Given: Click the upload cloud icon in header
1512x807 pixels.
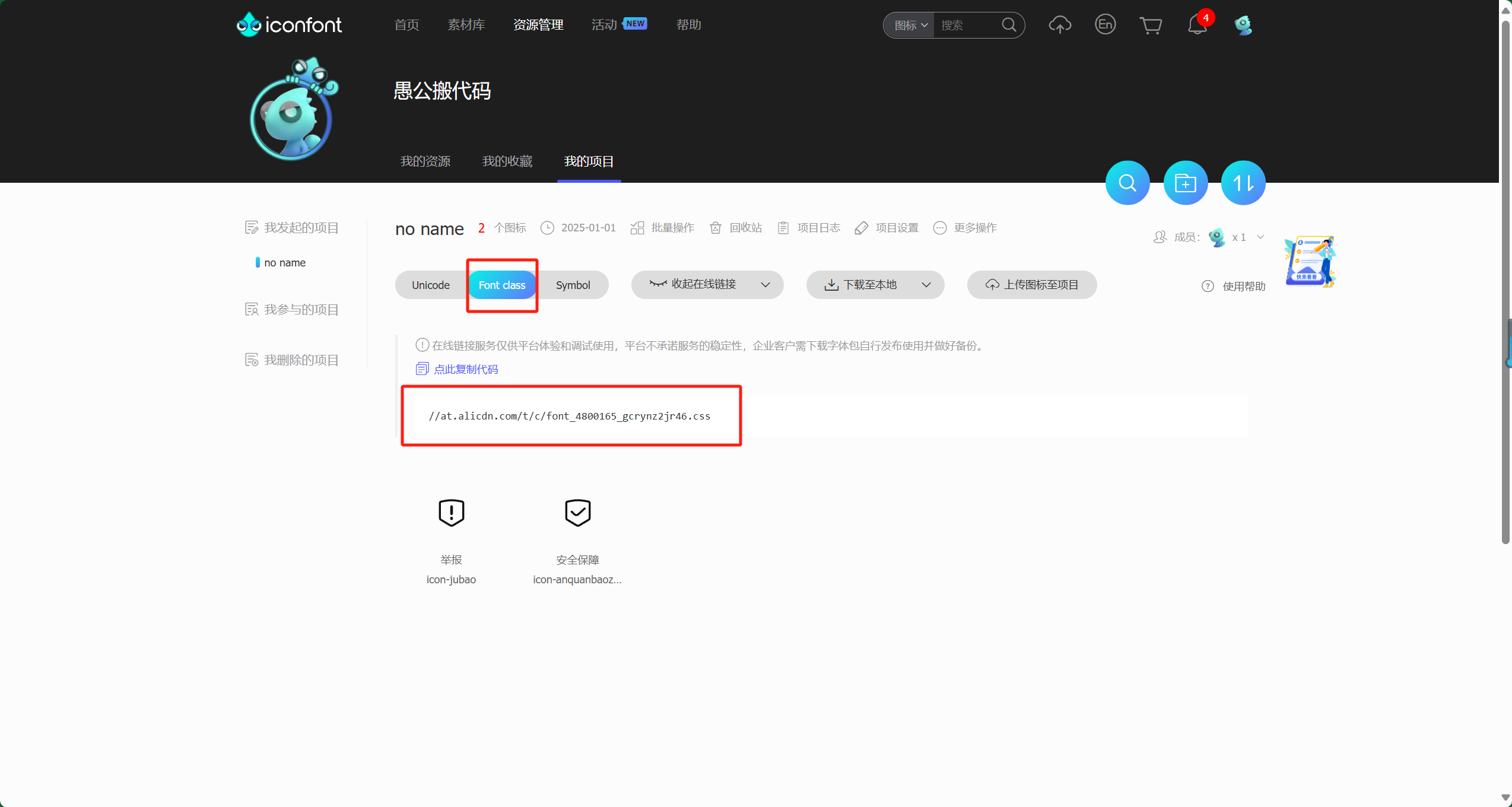Looking at the screenshot, I should 1060,25.
